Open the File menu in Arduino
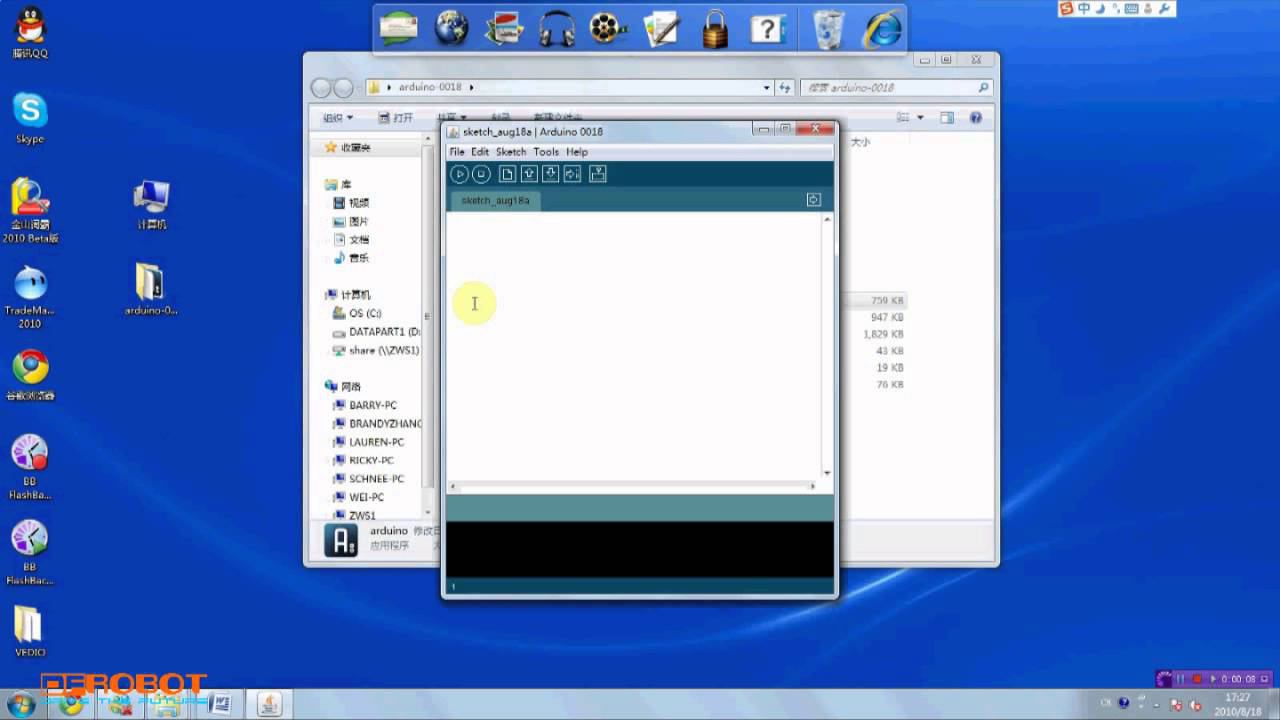Image resolution: width=1280 pixels, height=720 pixels. [x=457, y=152]
